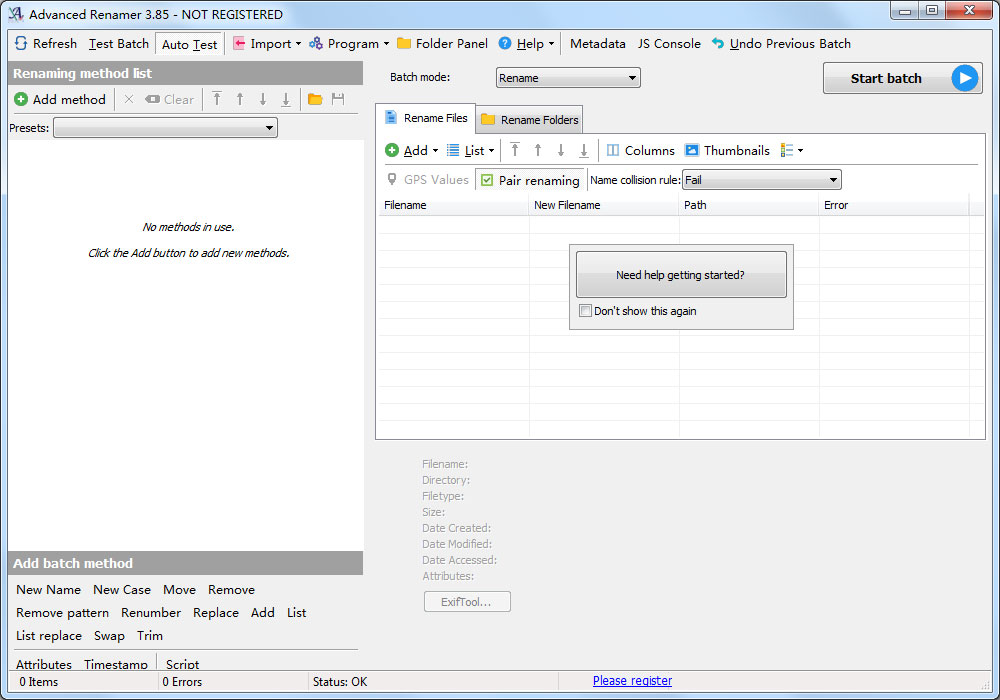Move file up in file list
The height and width of the screenshot is (700, 1000).
[x=538, y=150]
